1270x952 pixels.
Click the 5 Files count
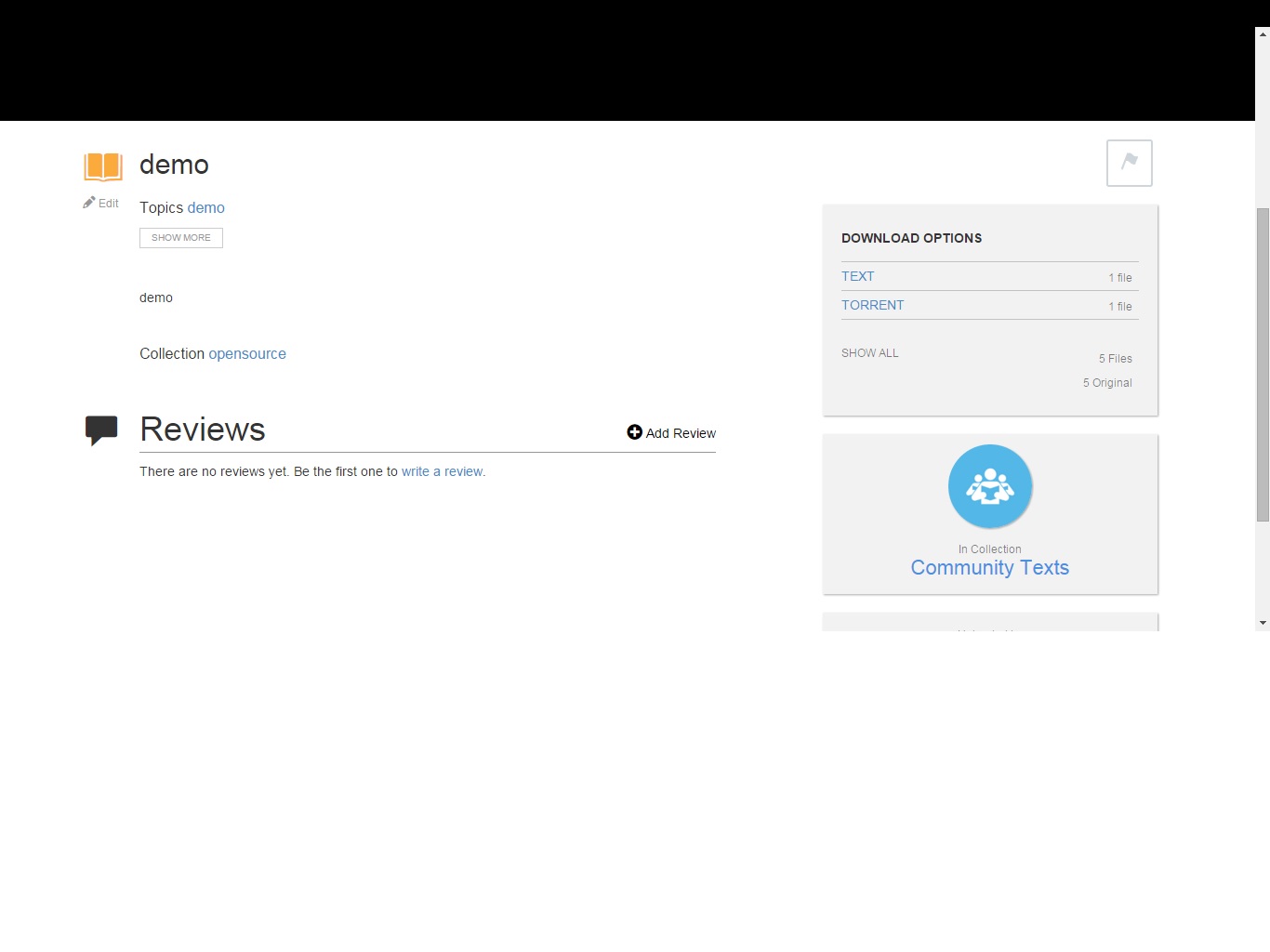[x=1115, y=359]
